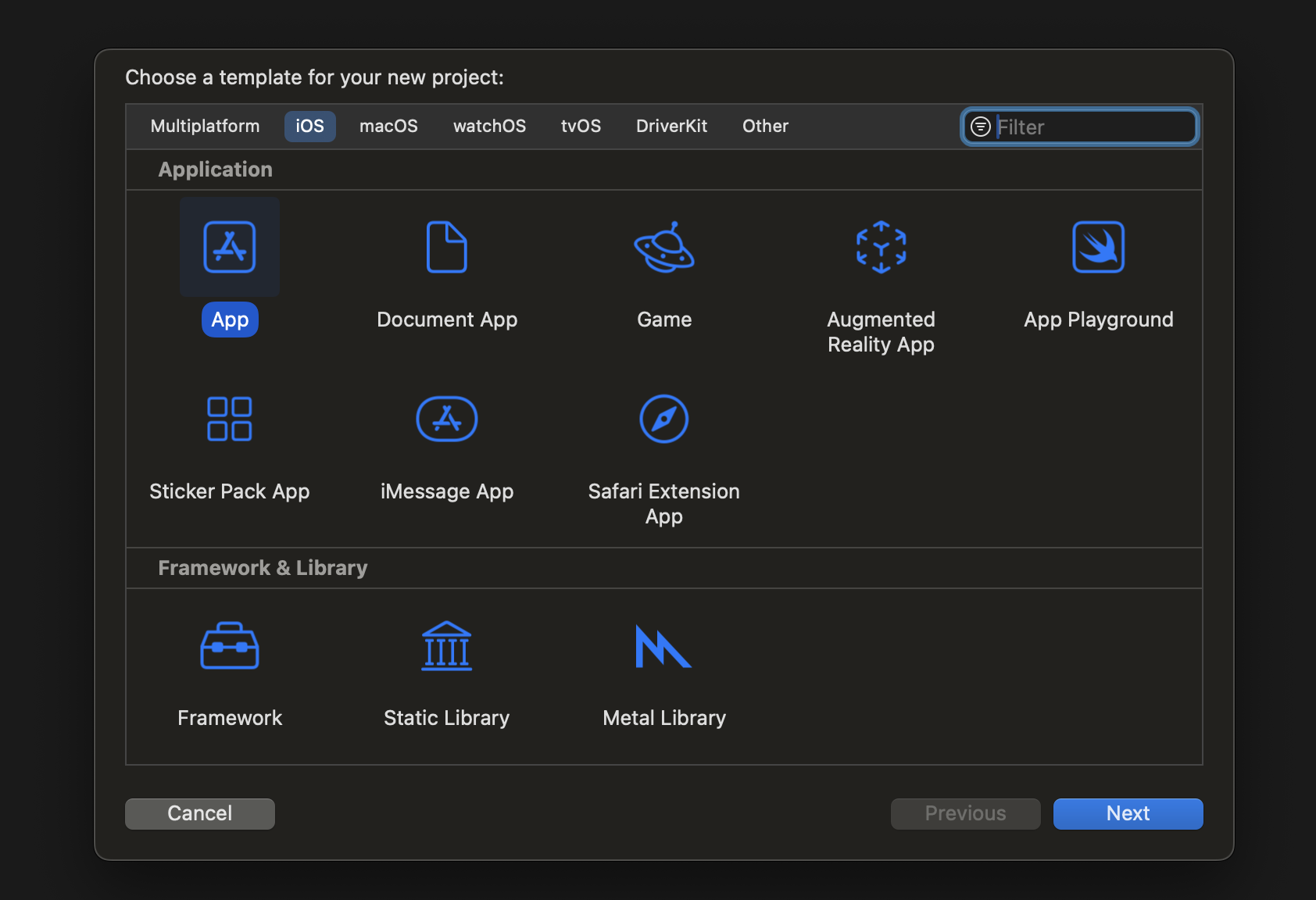
Task: Pick the Game template UFO icon
Action: tap(664, 247)
